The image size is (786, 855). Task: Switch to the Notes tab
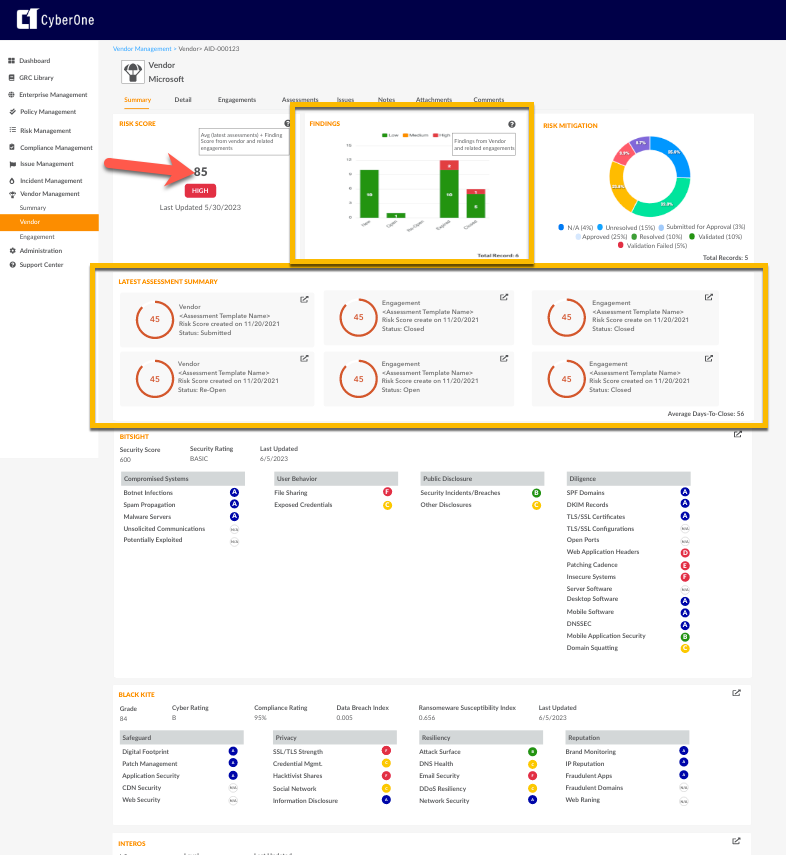point(386,100)
